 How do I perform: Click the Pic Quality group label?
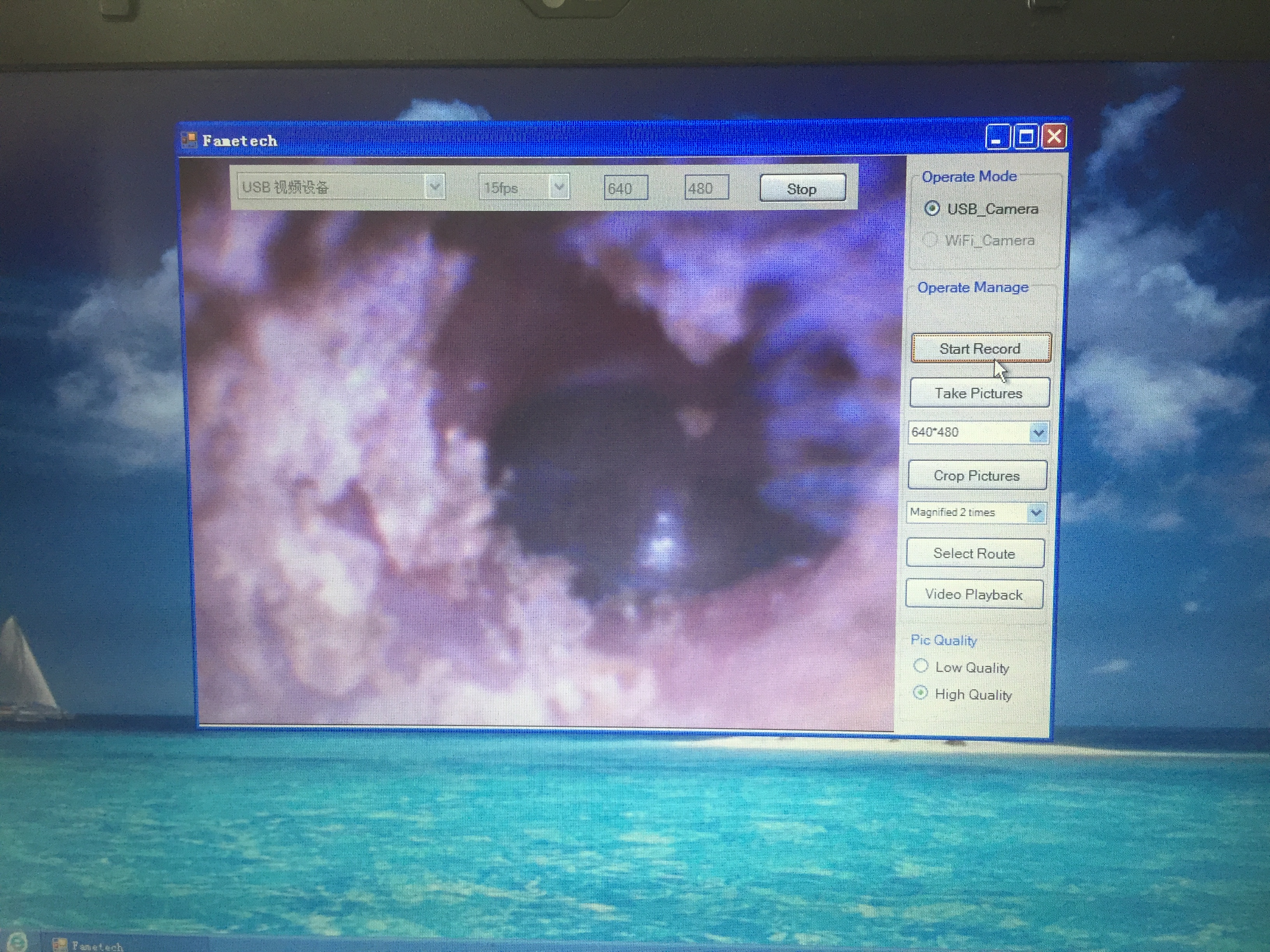[x=944, y=640]
